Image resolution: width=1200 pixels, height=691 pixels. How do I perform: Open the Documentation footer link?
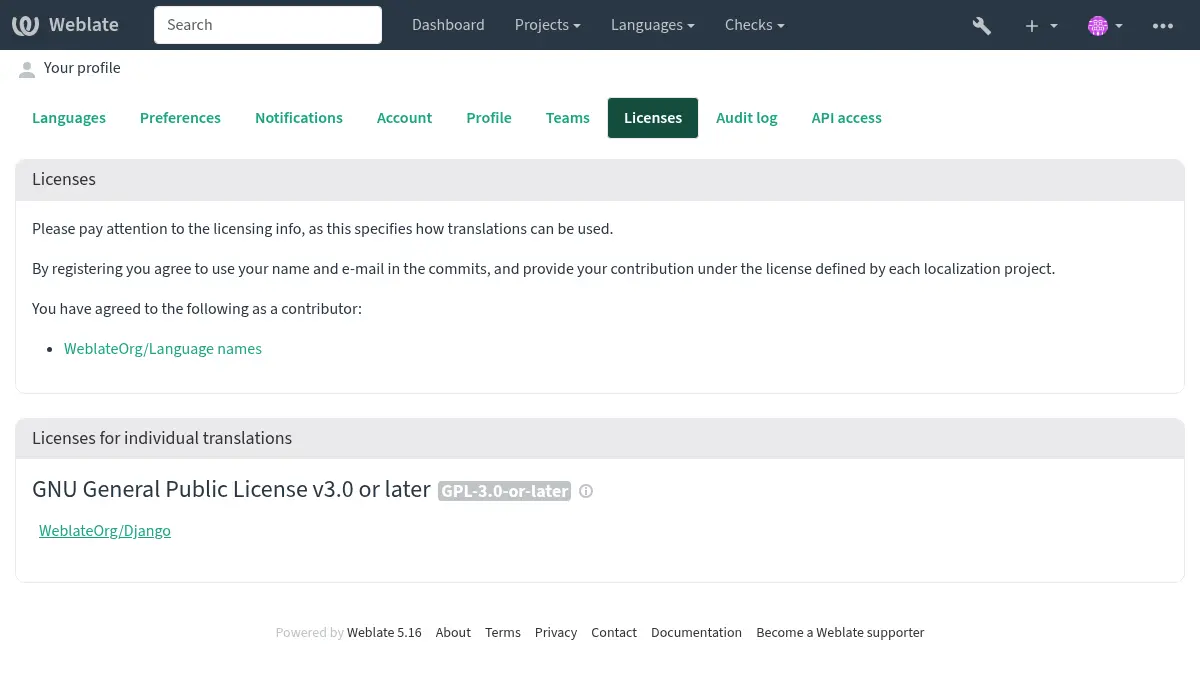pos(696,632)
